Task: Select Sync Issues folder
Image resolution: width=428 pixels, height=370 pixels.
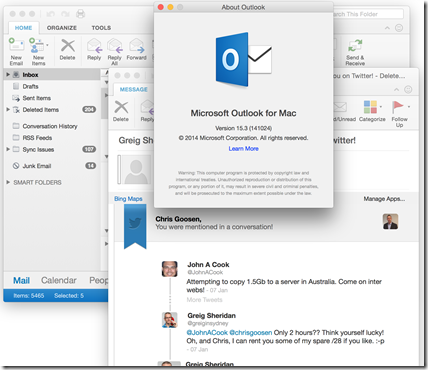Action: point(53,149)
